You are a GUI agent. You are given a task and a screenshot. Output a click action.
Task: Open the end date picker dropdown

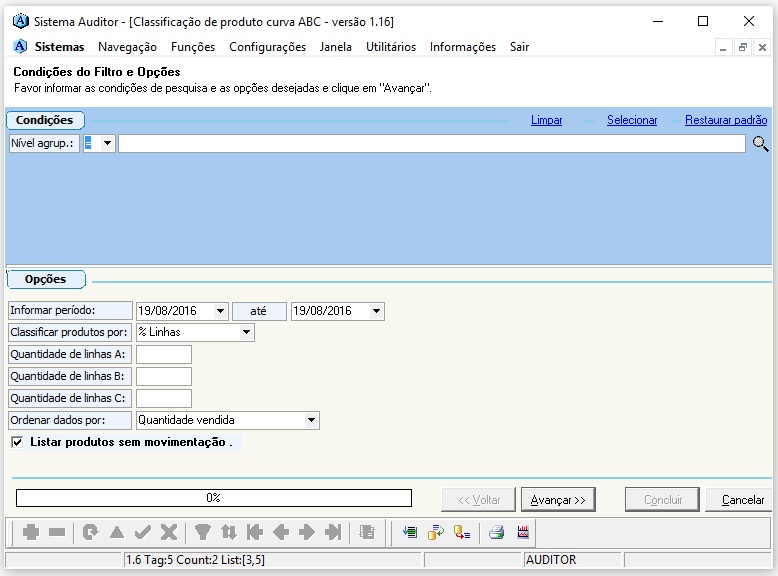click(x=376, y=311)
